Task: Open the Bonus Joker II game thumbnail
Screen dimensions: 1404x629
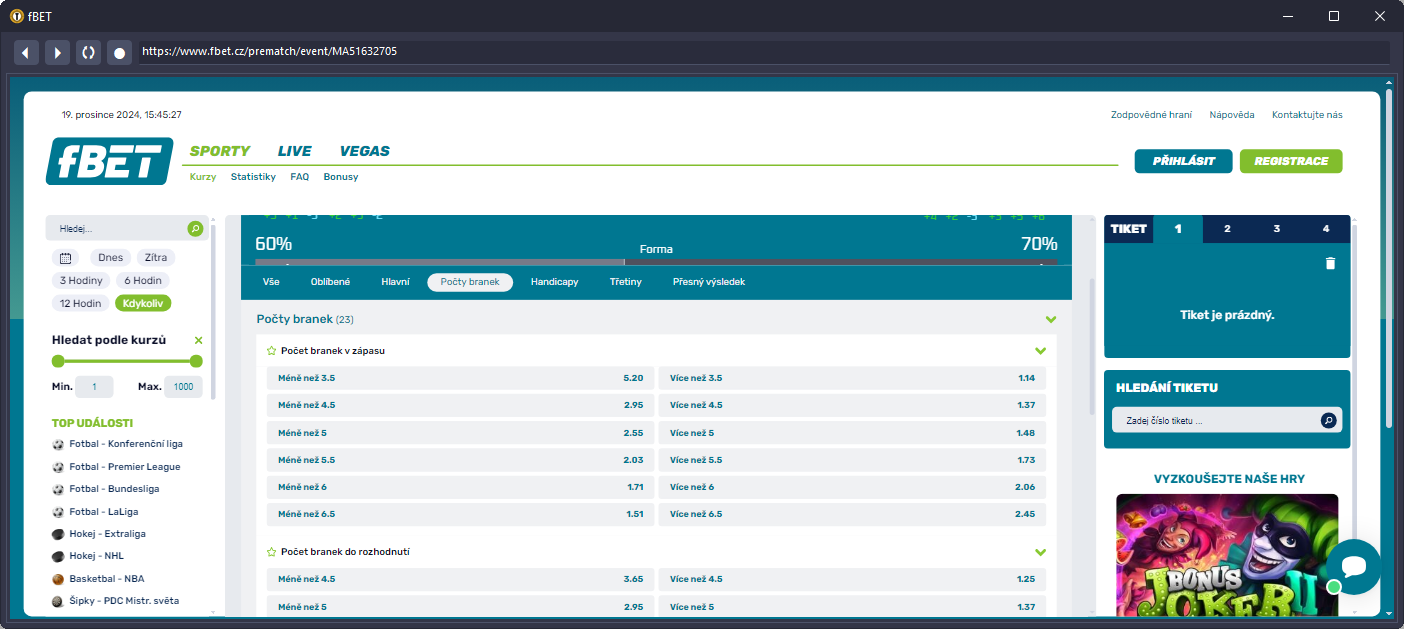Action: pyautogui.click(x=1227, y=554)
